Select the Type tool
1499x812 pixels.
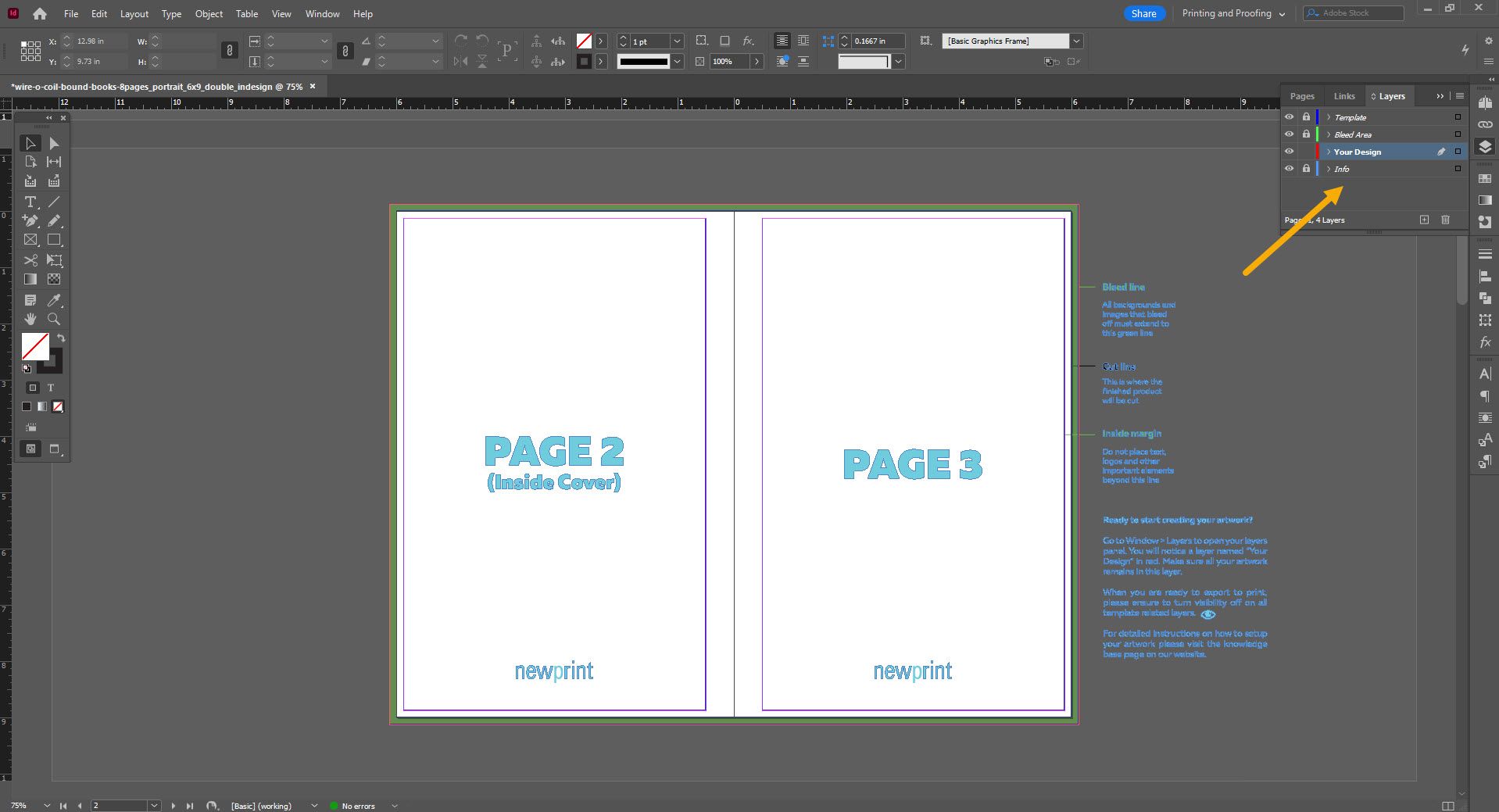31,202
